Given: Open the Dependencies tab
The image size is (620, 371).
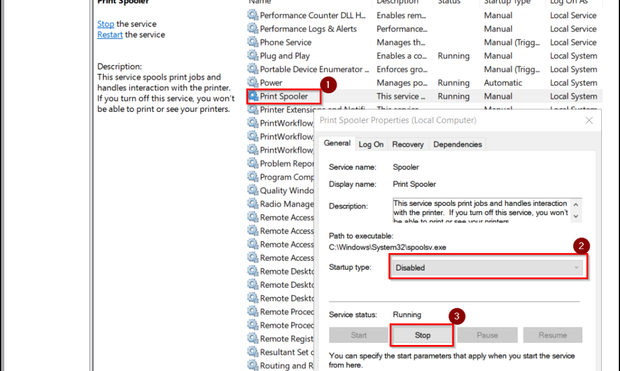Looking at the screenshot, I should pyautogui.click(x=457, y=144).
